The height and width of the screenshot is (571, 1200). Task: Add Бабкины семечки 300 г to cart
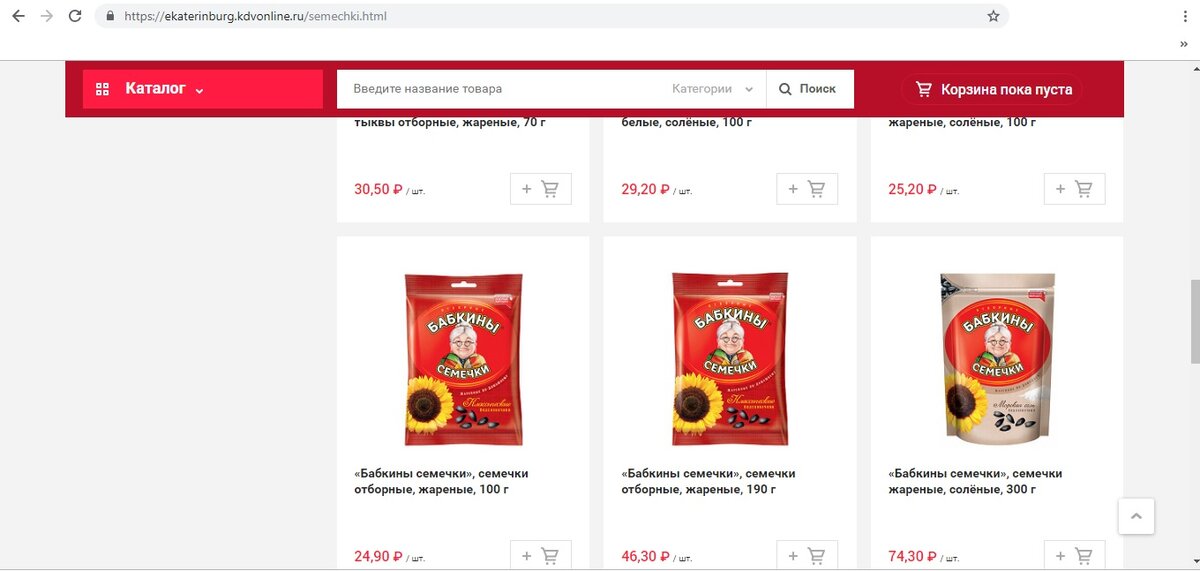[x=1074, y=556]
